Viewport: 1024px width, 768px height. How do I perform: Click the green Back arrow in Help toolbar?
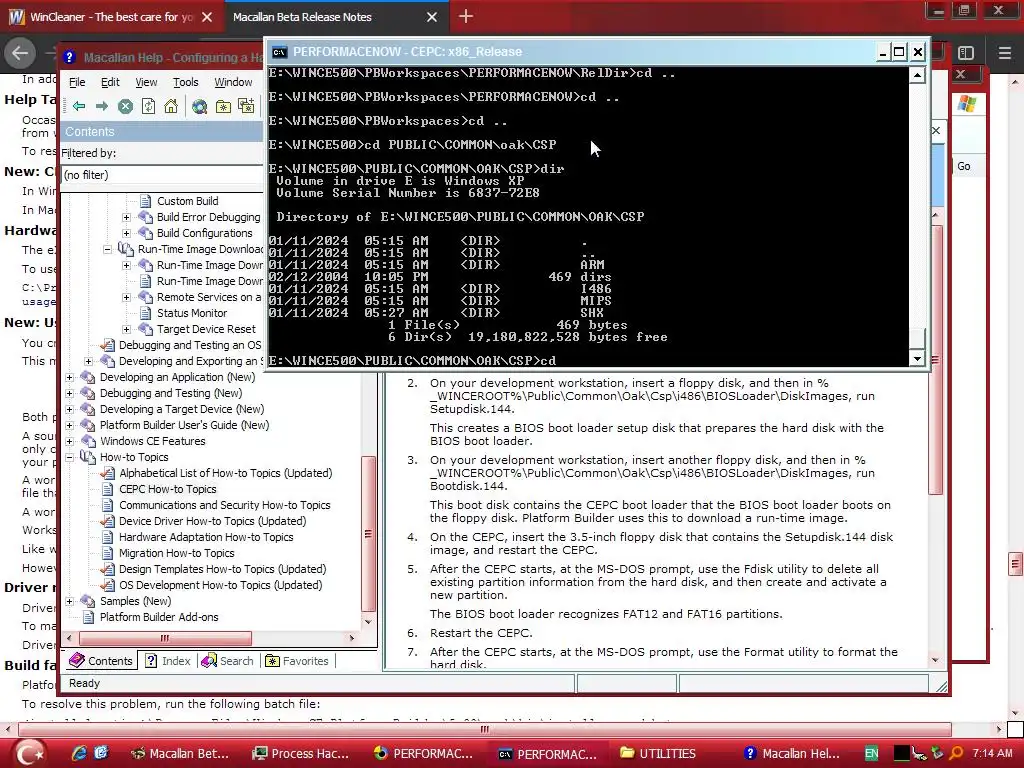[79, 106]
